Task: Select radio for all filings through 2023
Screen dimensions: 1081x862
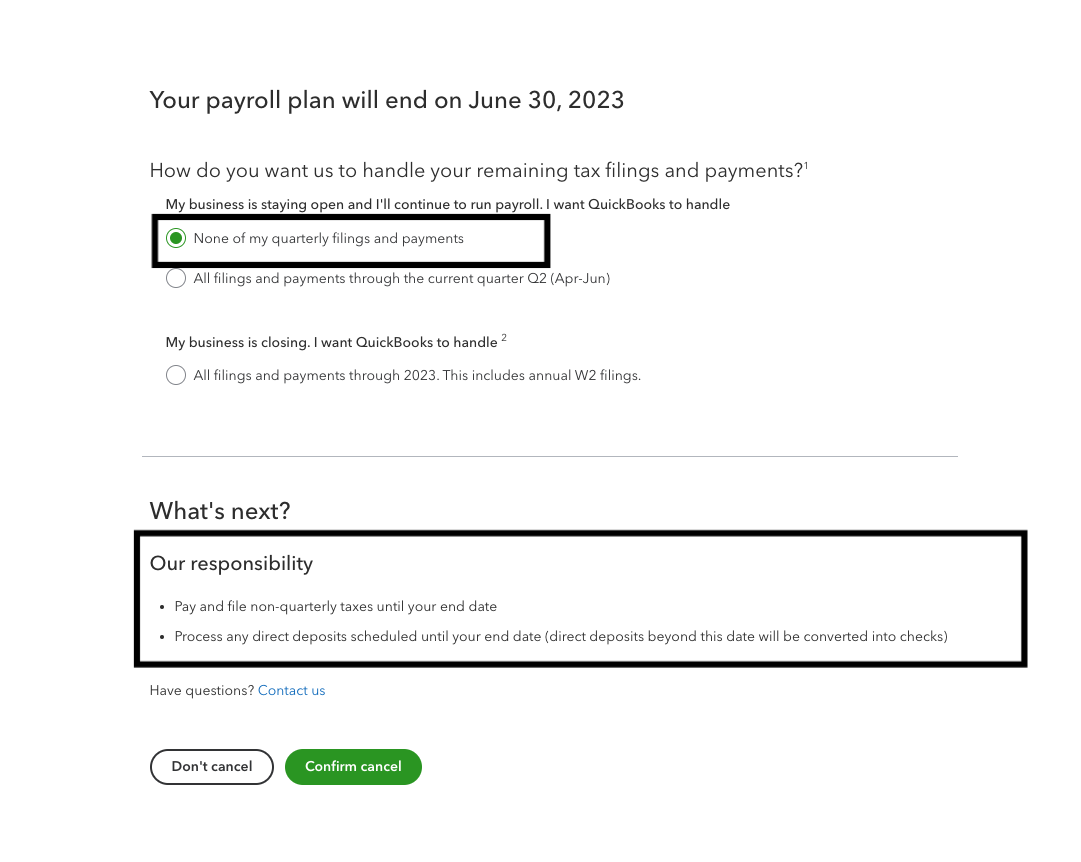Action: coord(176,376)
